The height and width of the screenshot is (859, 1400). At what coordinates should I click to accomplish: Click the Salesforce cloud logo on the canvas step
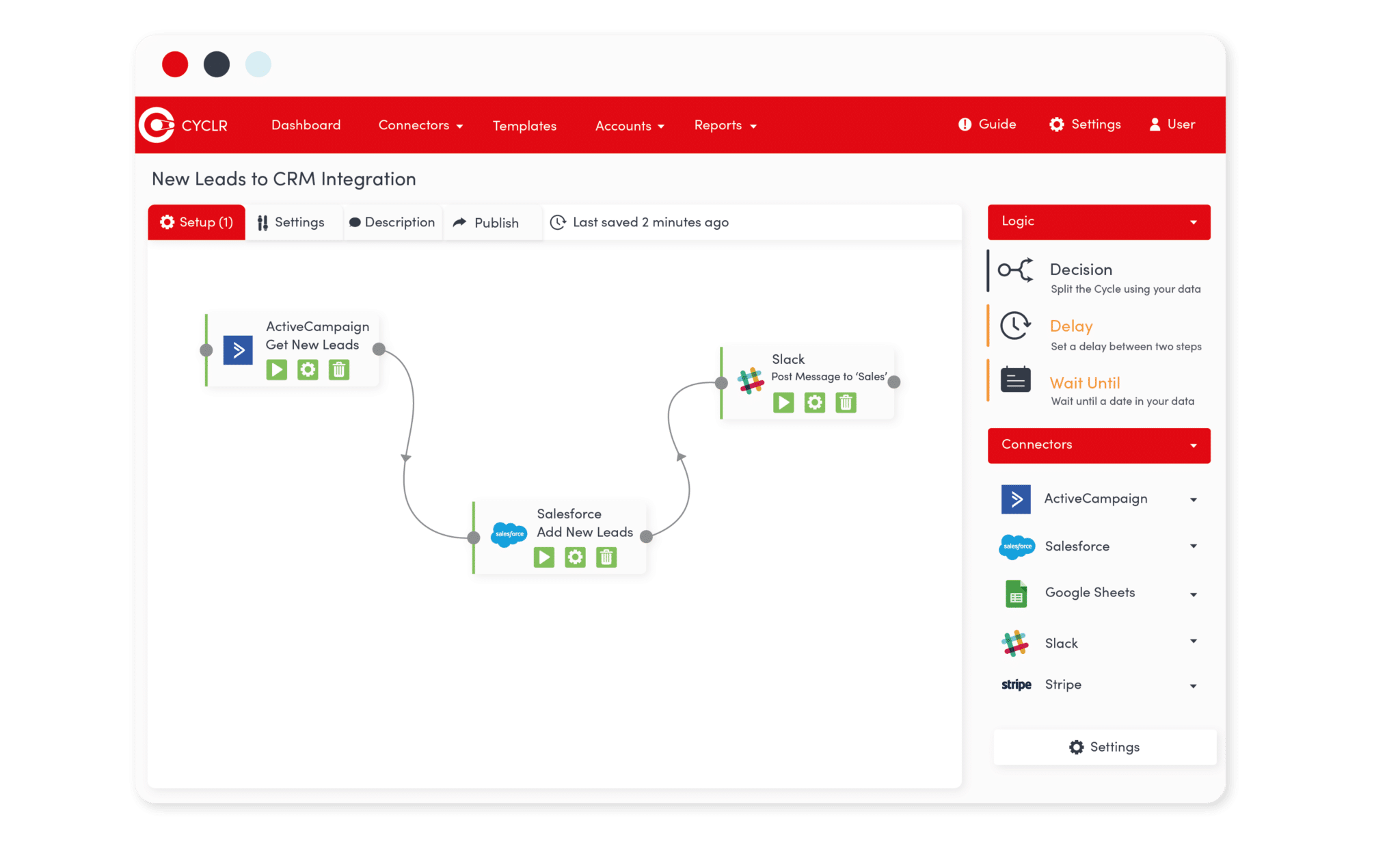509,534
